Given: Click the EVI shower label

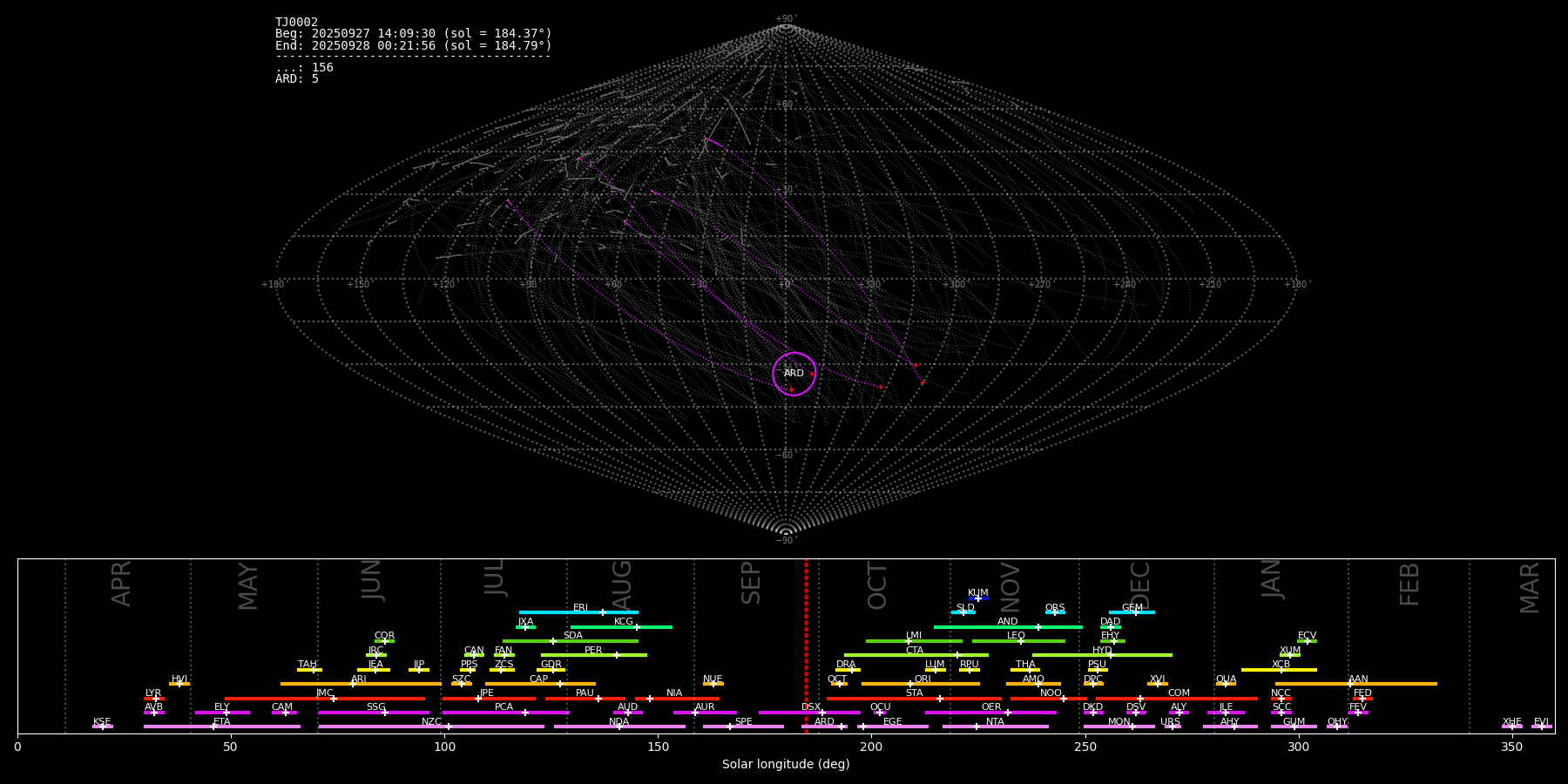Looking at the screenshot, I should [x=1542, y=722].
